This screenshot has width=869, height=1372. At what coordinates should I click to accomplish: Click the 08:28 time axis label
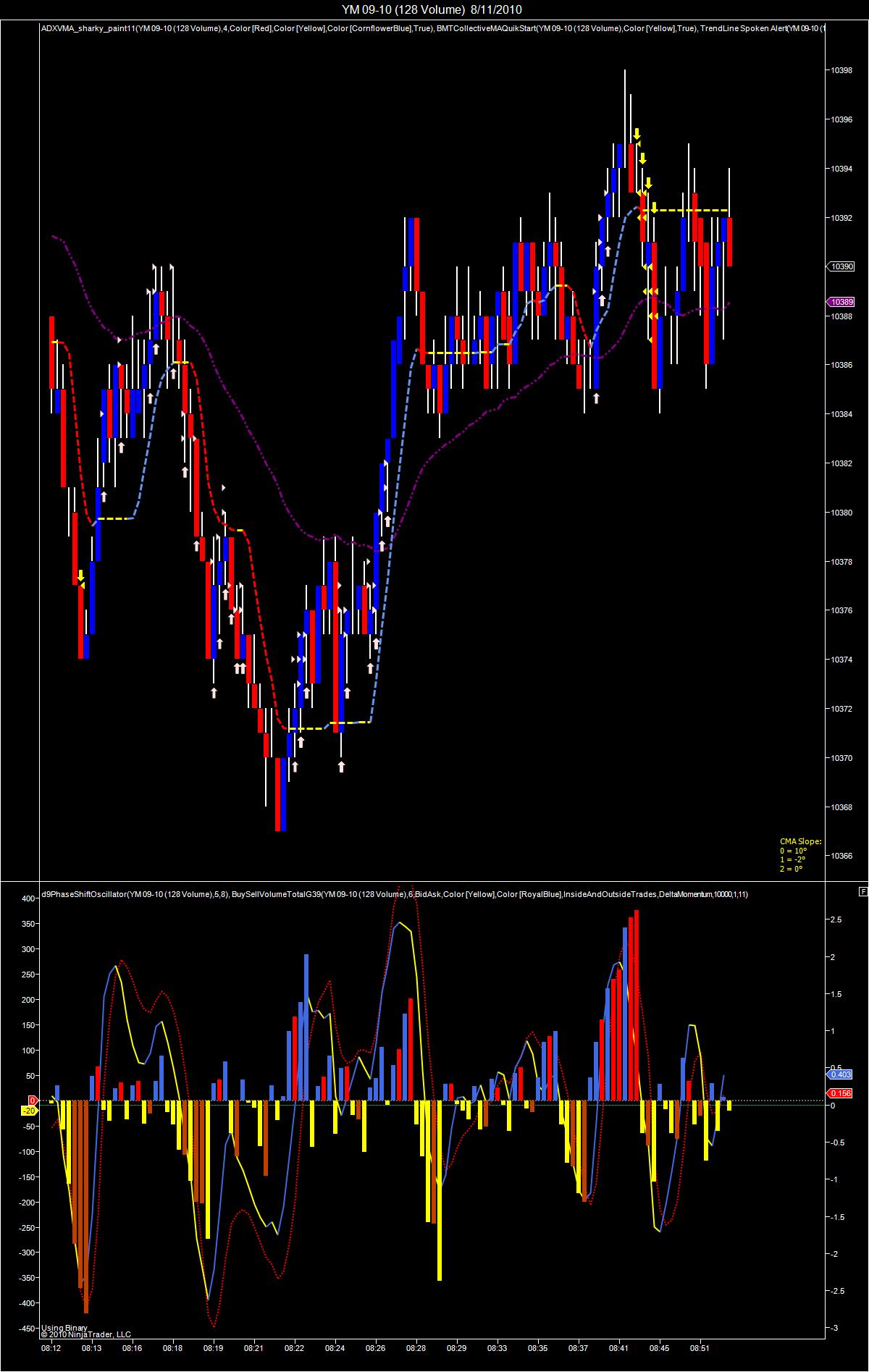[416, 1349]
